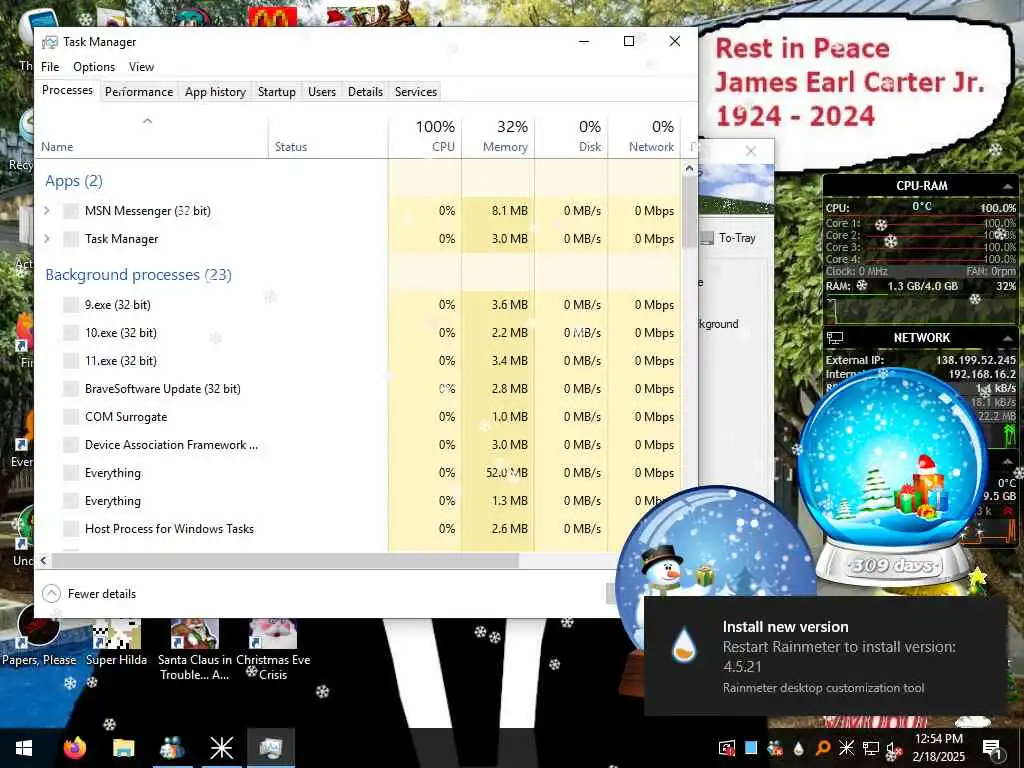Select the 9.exe (32 bit) process
This screenshot has width=1024, height=768.
118,305
